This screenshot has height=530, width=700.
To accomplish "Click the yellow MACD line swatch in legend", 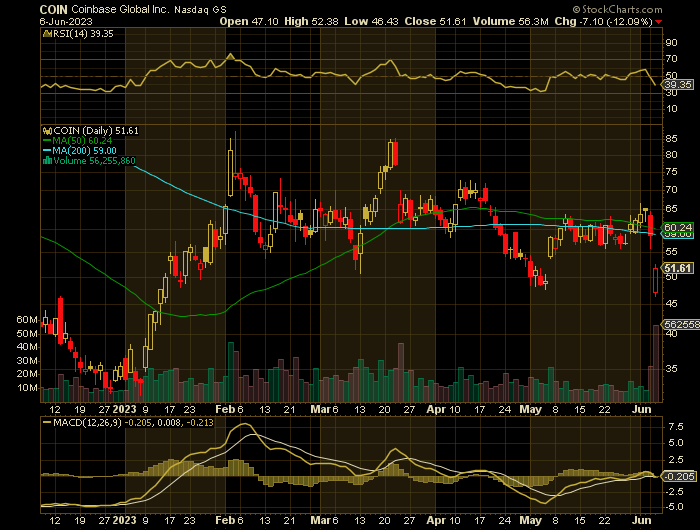I will [x=47, y=422].
